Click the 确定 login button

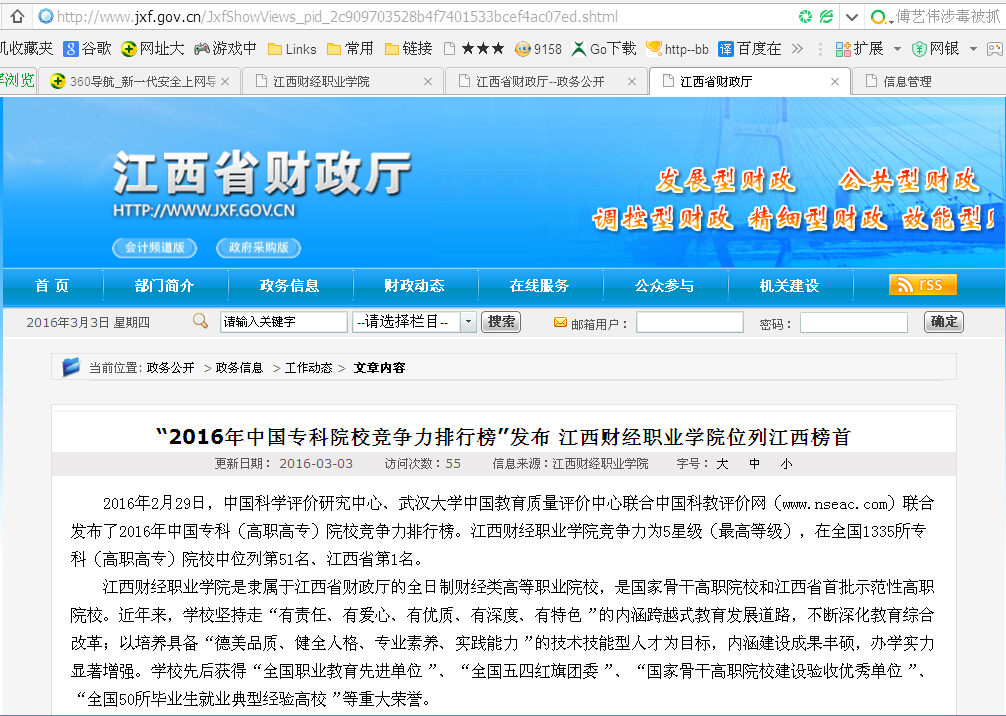point(944,322)
